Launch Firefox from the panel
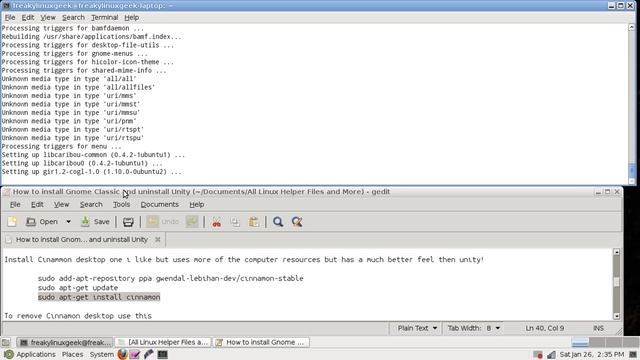640x360 pixels. (x=122, y=354)
